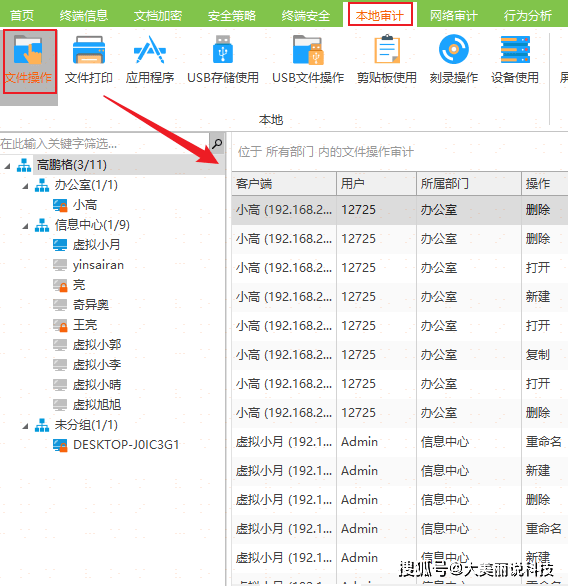This screenshot has width=568, height=586.
Task: Click the 未分组 group icon
Action: (42, 425)
